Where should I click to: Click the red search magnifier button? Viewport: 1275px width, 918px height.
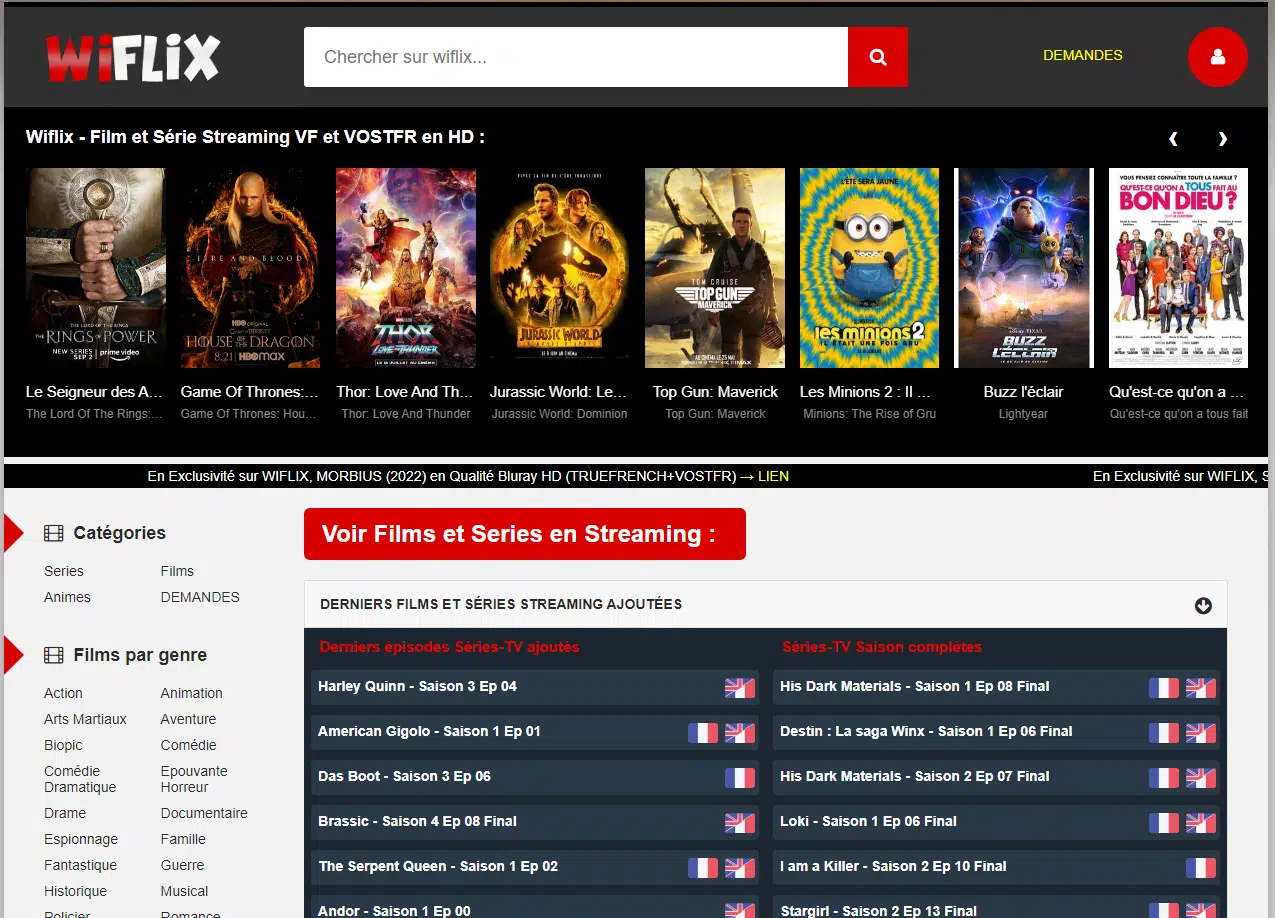[x=878, y=57]
